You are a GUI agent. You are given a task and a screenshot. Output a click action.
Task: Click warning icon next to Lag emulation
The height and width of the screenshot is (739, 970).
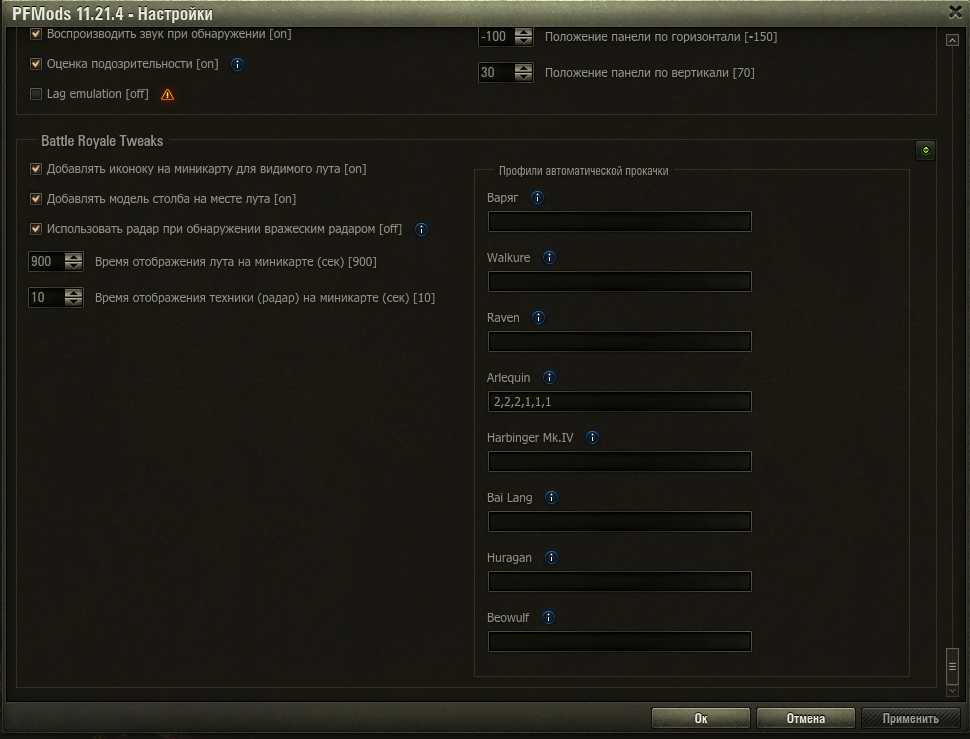[167, 95]
